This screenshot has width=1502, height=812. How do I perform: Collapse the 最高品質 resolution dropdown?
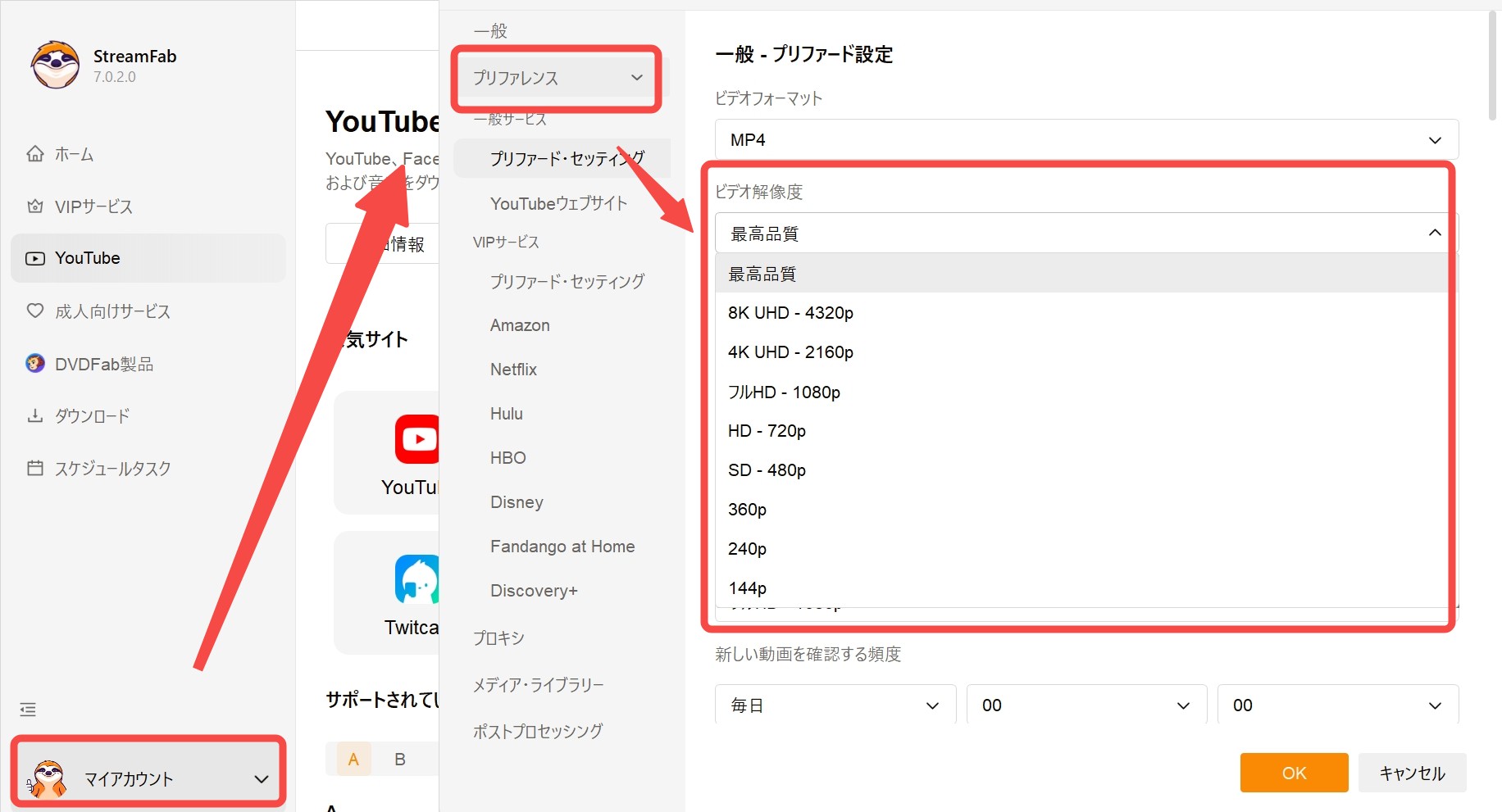[1086, 234]
